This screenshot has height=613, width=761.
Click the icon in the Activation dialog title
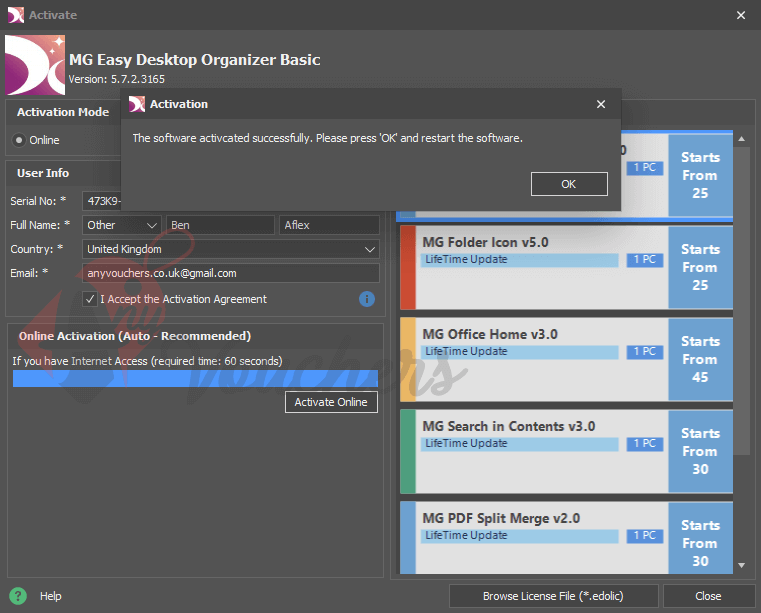pos(137,104)
